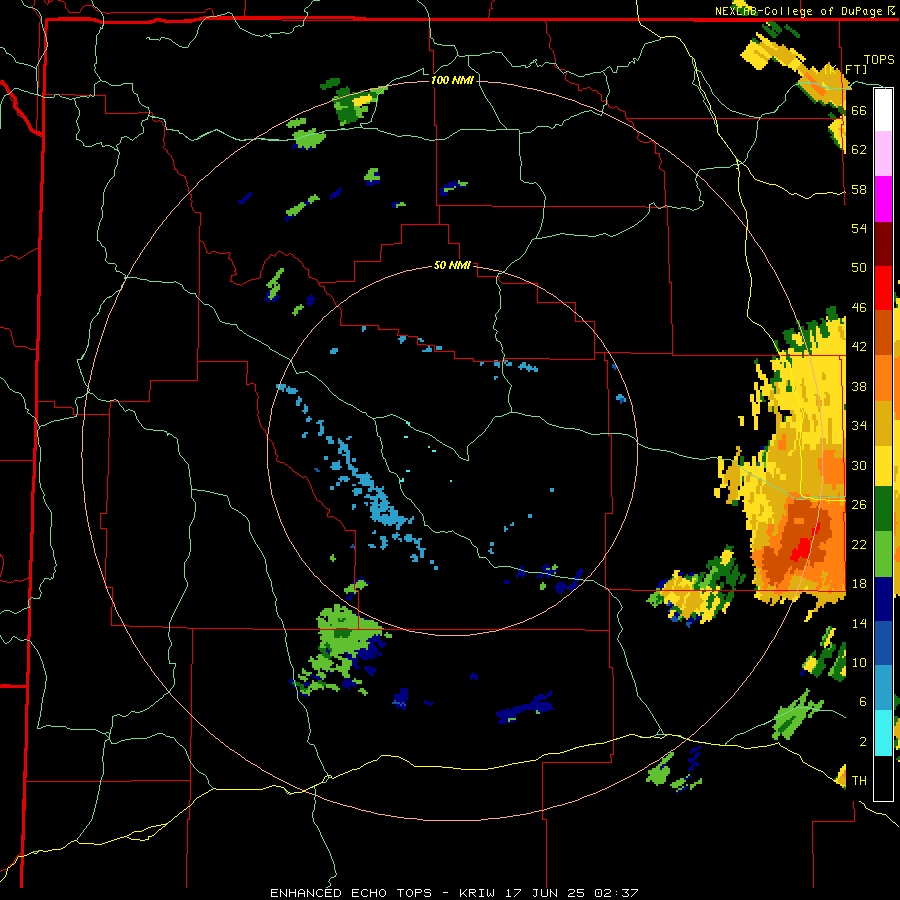Viewport: 900px width, 900px height.
Task: Select the 50 NMI range ring label
Action: point(452,265)
